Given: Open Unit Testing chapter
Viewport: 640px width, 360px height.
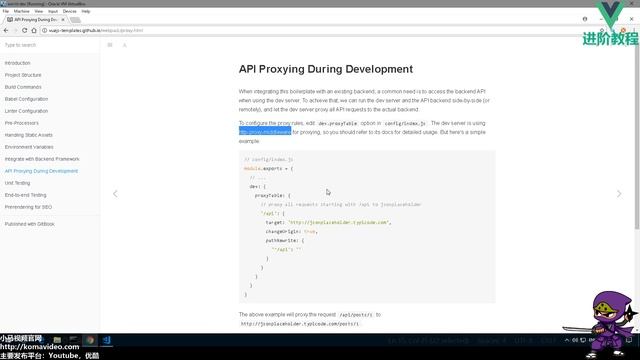Looking at the screenshot, I should pyautogui.click(x=18, y=183).
